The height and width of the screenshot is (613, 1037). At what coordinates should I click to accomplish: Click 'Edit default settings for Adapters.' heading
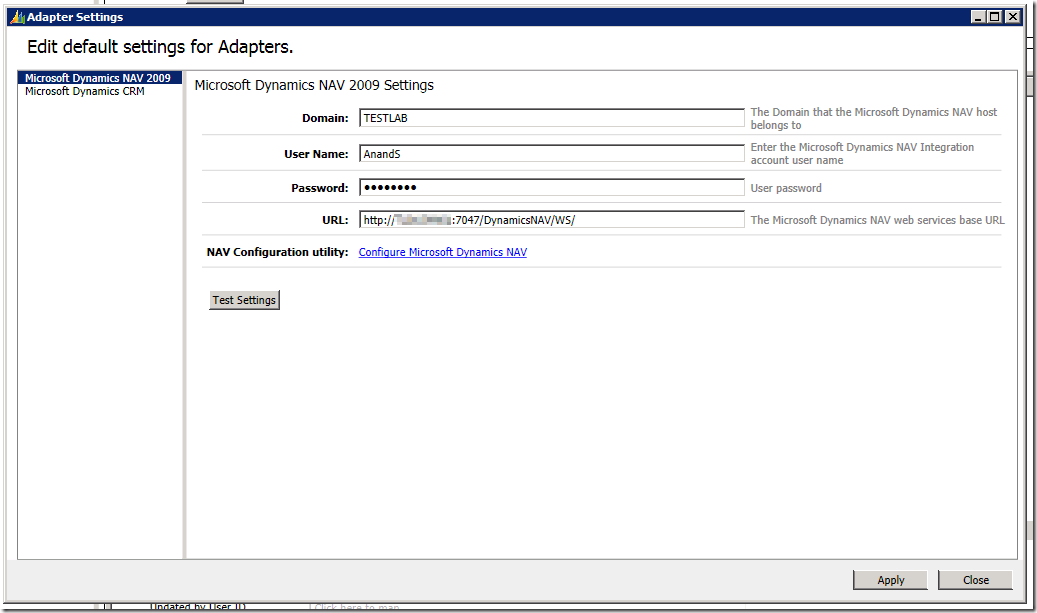tap(160, 47)
